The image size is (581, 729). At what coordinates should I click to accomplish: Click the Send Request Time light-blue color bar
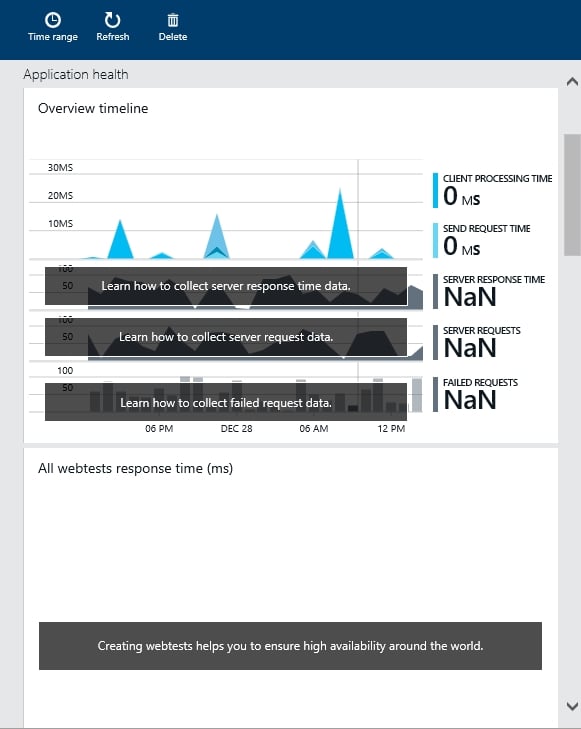click(x=436, y=240)
